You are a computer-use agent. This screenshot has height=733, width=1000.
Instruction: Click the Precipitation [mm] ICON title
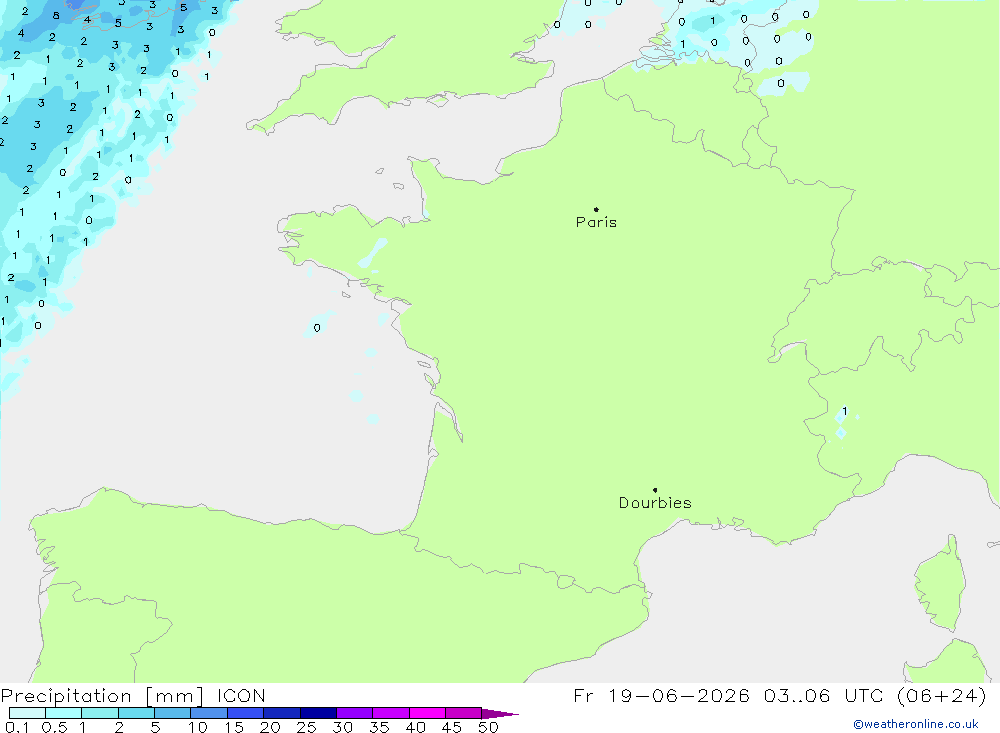click(133, 695)
